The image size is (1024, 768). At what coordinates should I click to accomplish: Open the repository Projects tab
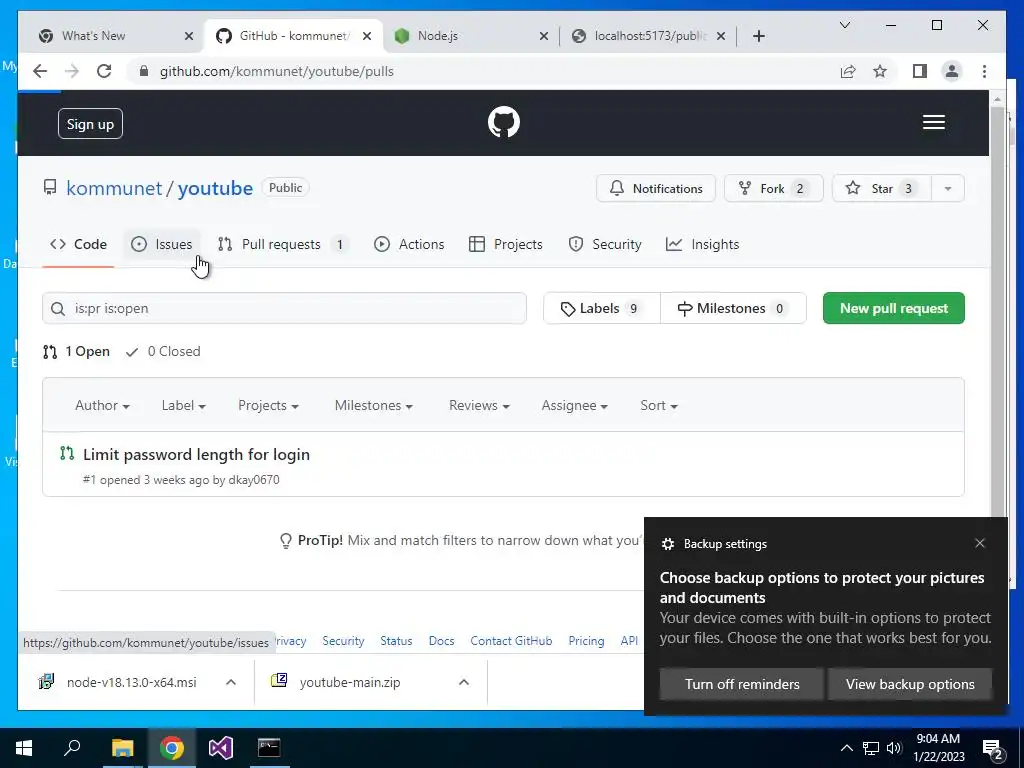(x=506, y=244)
